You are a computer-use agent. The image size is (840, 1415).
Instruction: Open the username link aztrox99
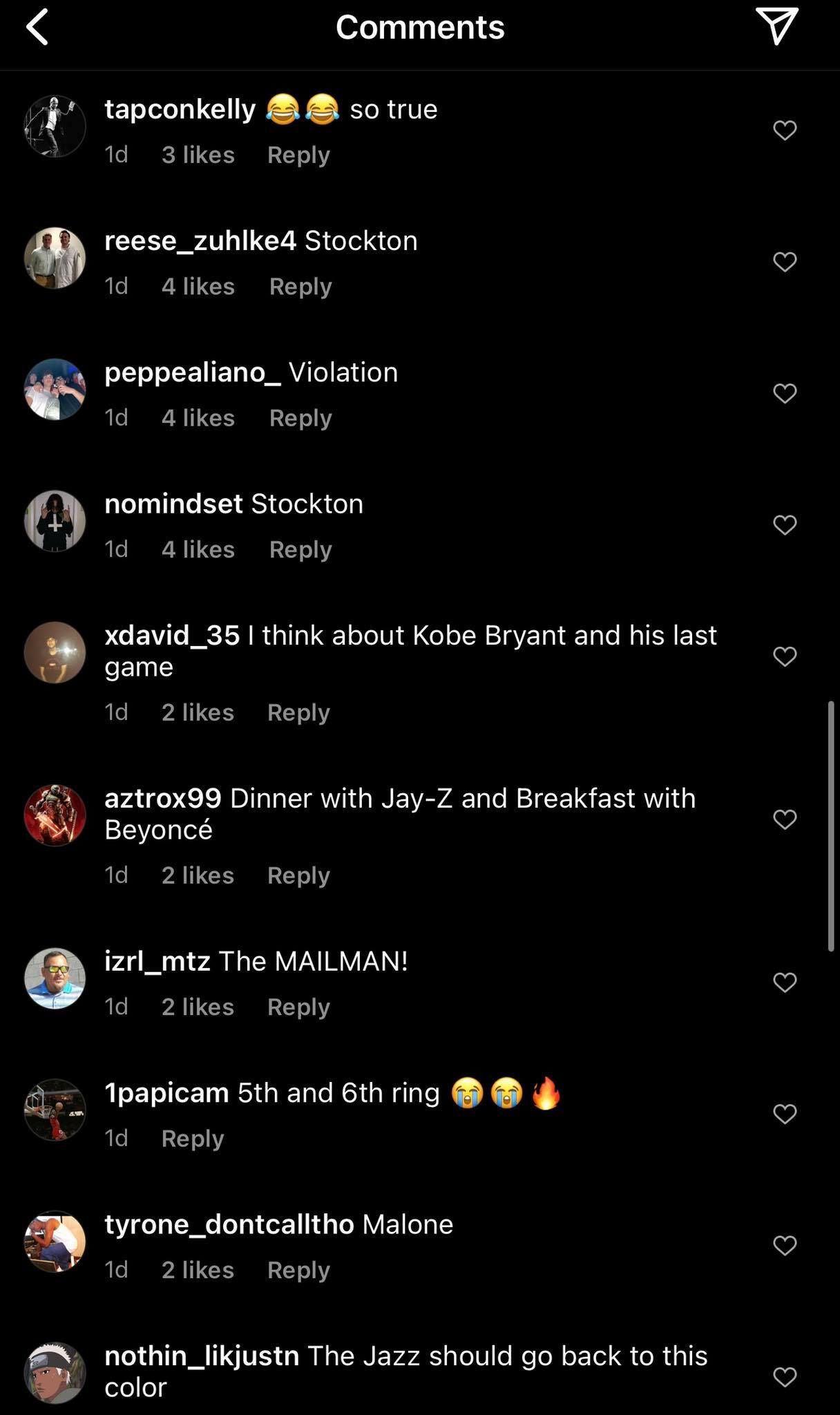(163, 798)
